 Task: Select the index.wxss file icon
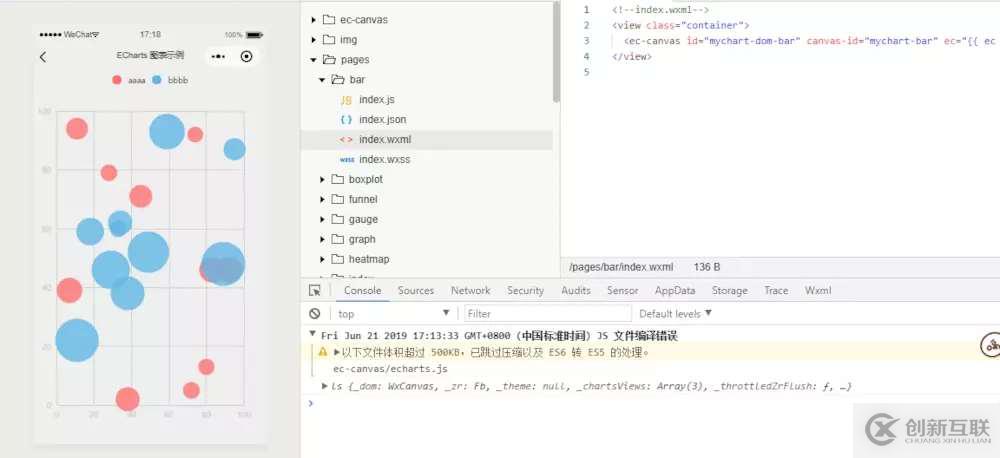tap(347, 159)
